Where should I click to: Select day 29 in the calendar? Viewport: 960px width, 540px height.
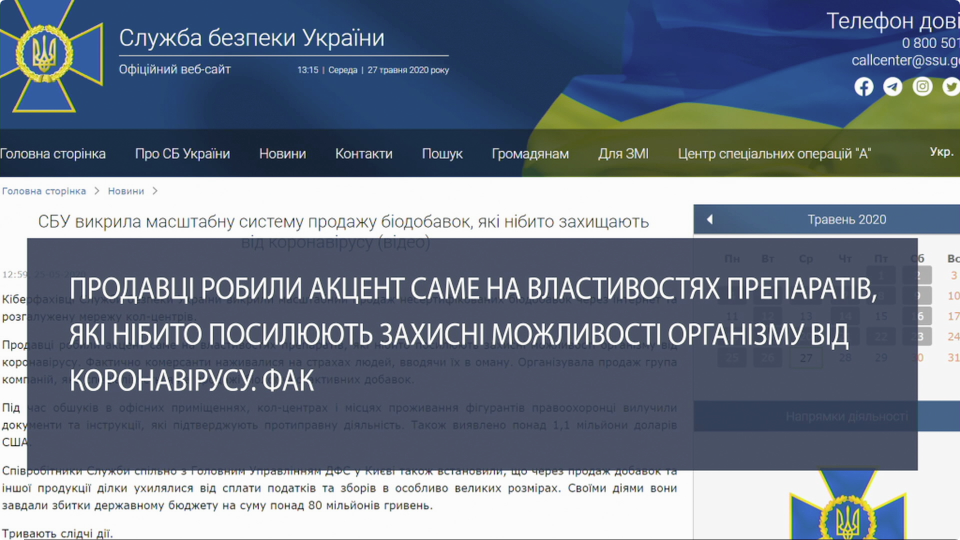click(x=881, y=358)
